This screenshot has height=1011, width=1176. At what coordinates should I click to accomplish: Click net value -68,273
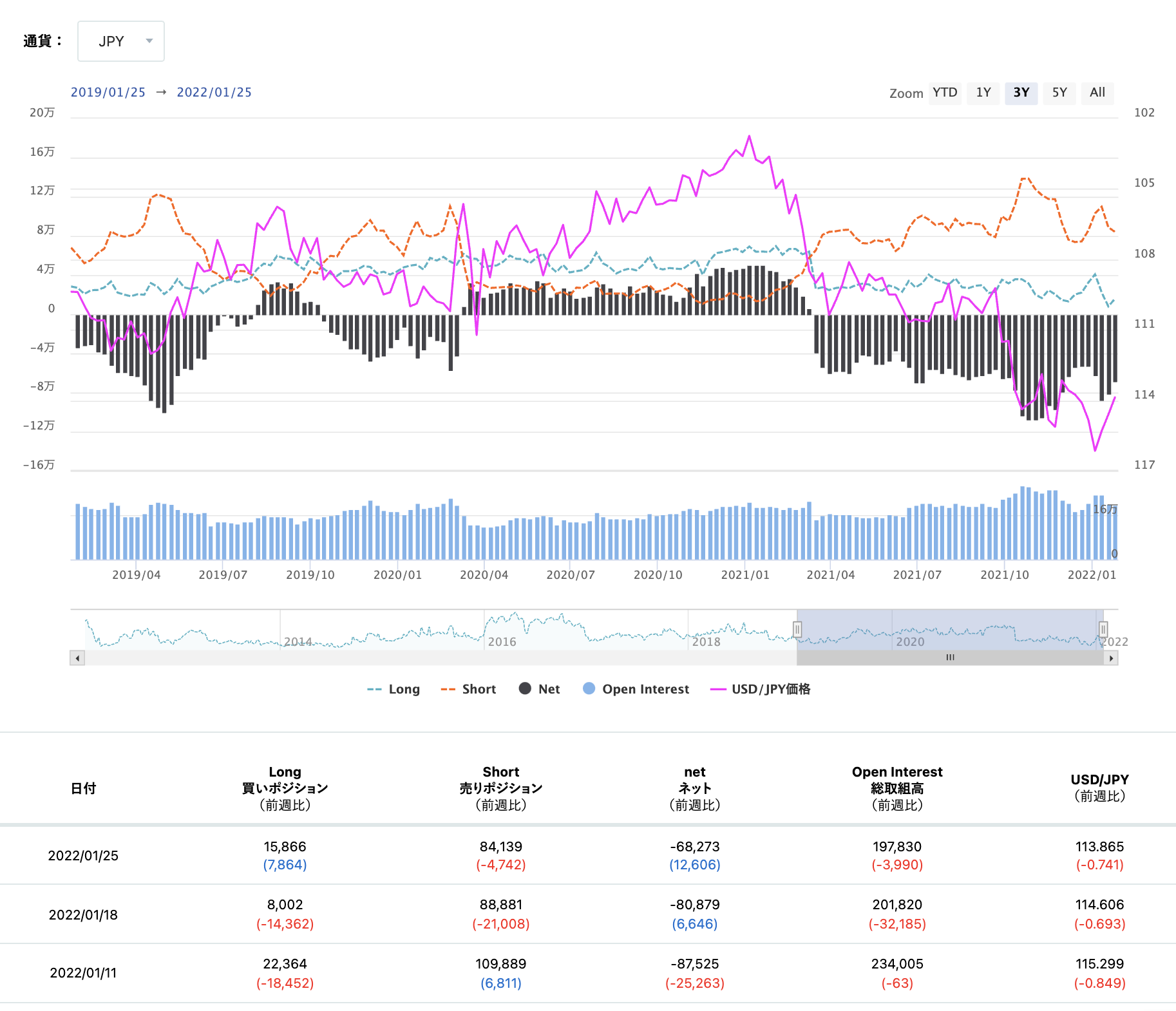tap(695, 847)
